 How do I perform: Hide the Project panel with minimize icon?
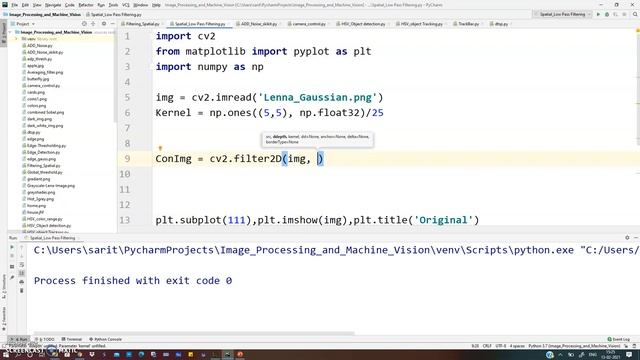(x=113, y=24)
